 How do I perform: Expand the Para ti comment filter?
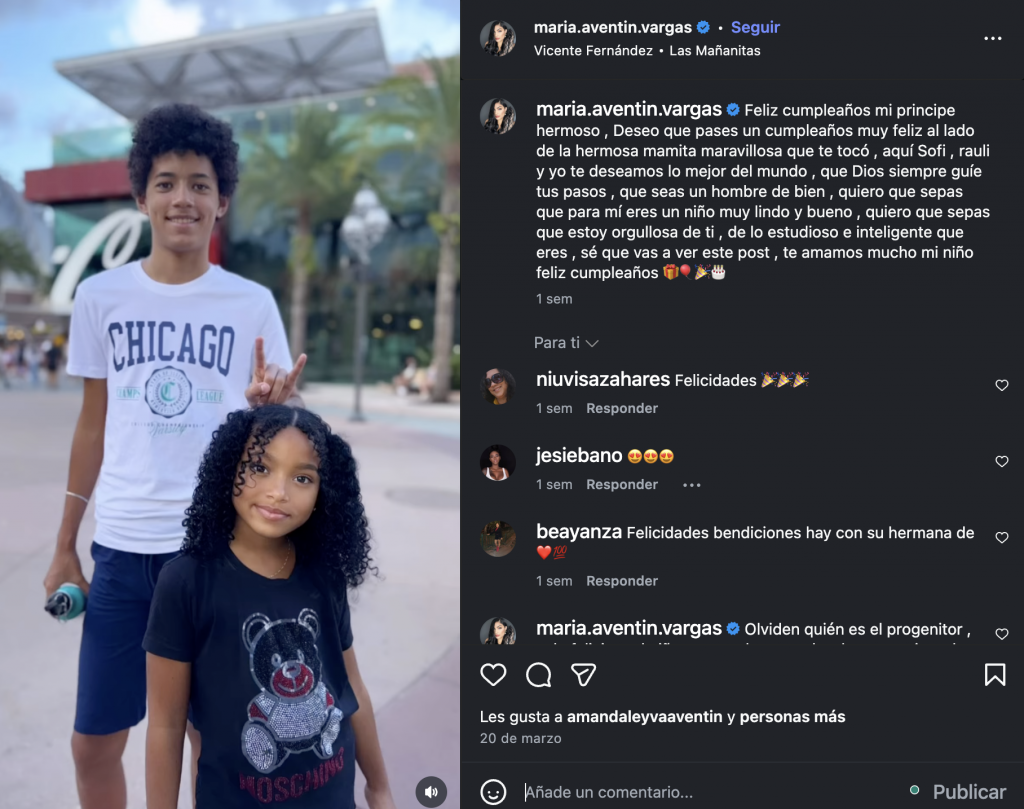(x=566, y=343)
